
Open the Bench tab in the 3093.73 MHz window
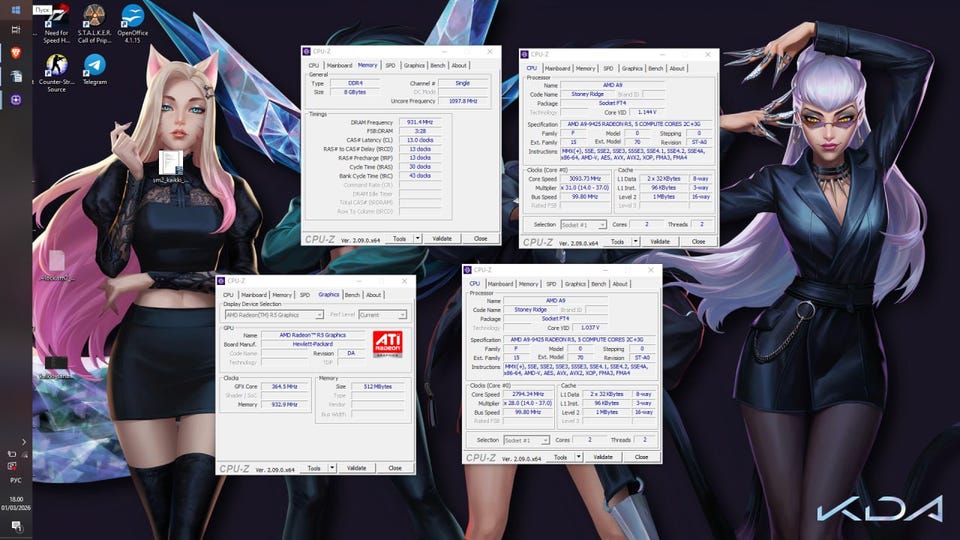point(656,69)
